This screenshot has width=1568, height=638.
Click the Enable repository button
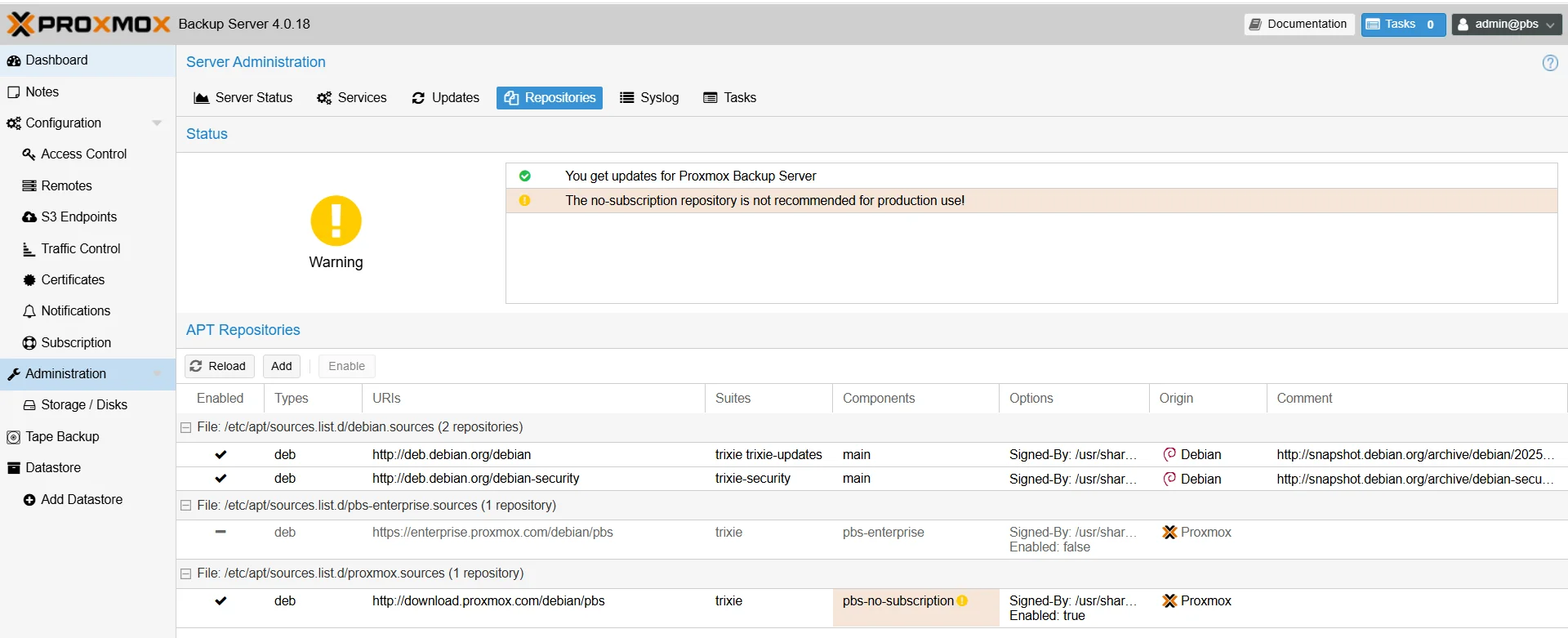[347, 366]
